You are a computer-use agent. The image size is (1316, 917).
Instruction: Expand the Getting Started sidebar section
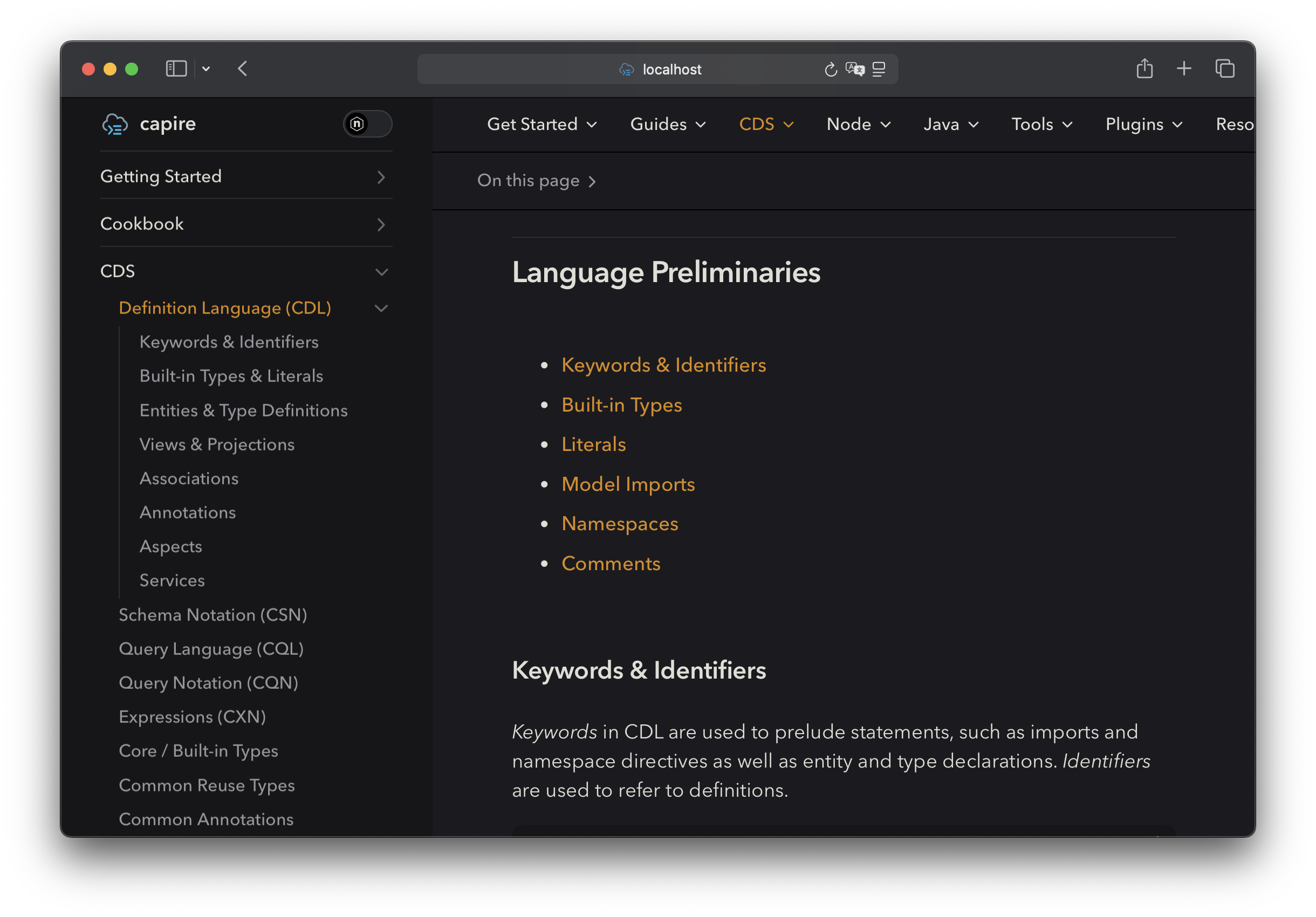pos(246,176)
